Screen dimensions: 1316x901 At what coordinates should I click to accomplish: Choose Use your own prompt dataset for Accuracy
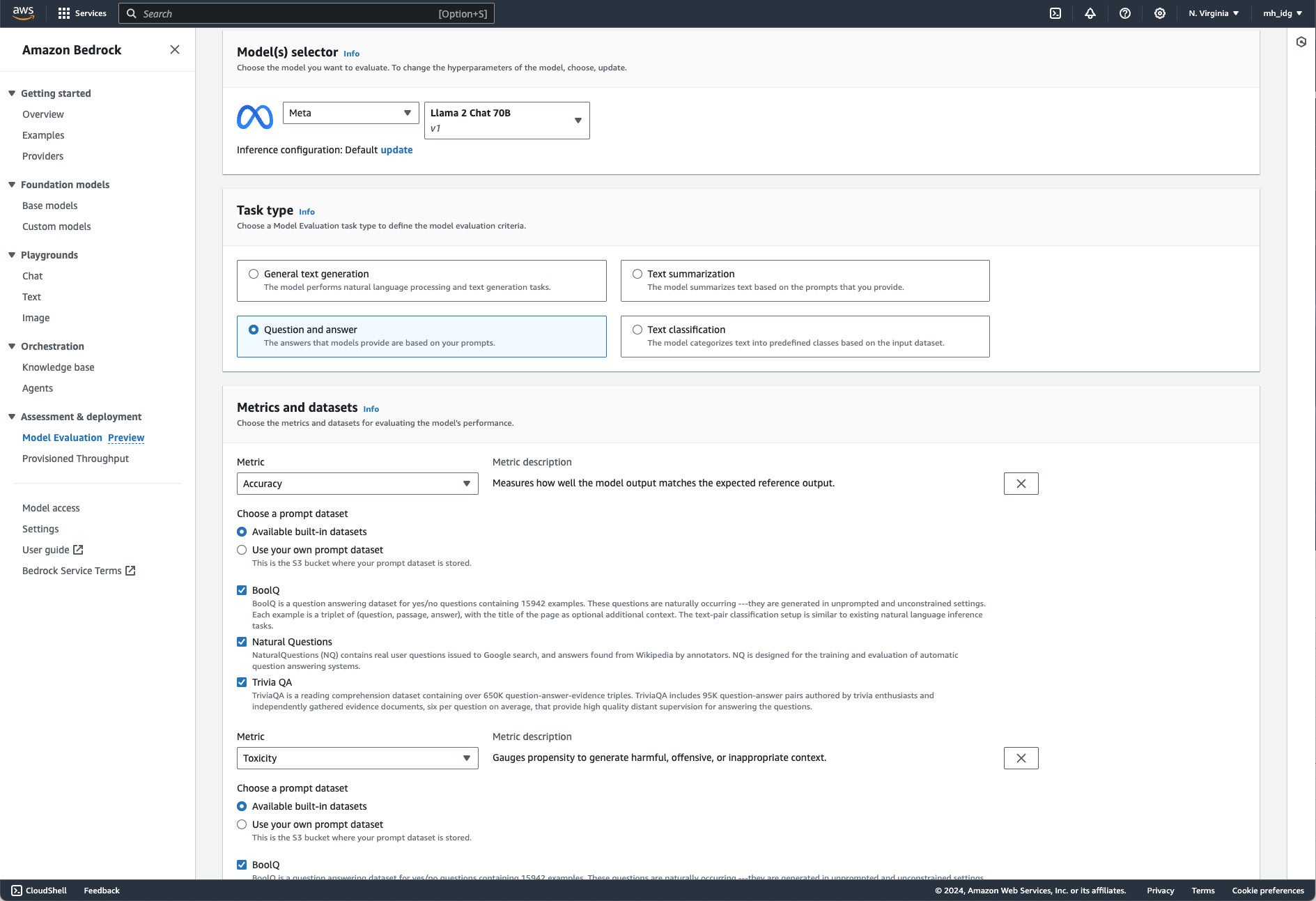pos(242,550)
